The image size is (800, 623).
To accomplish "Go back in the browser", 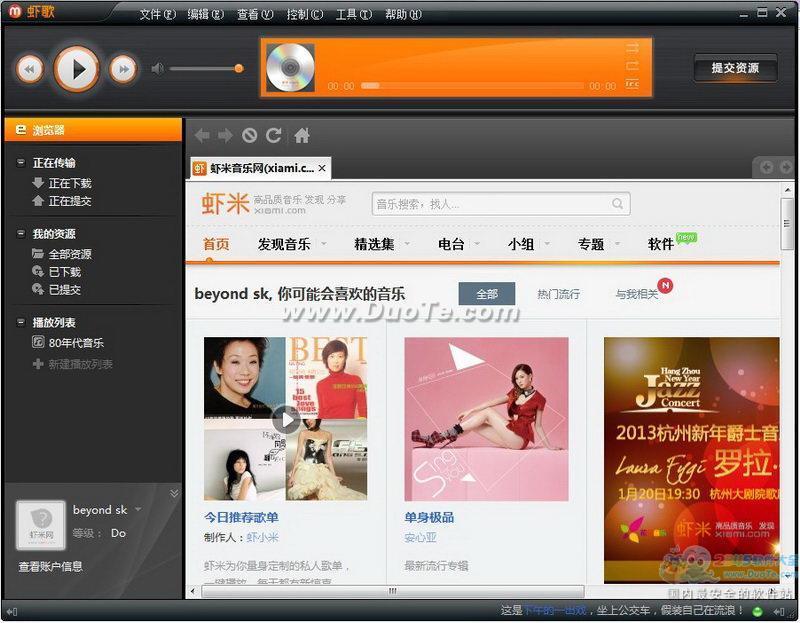I will click(x=202, y=135).
